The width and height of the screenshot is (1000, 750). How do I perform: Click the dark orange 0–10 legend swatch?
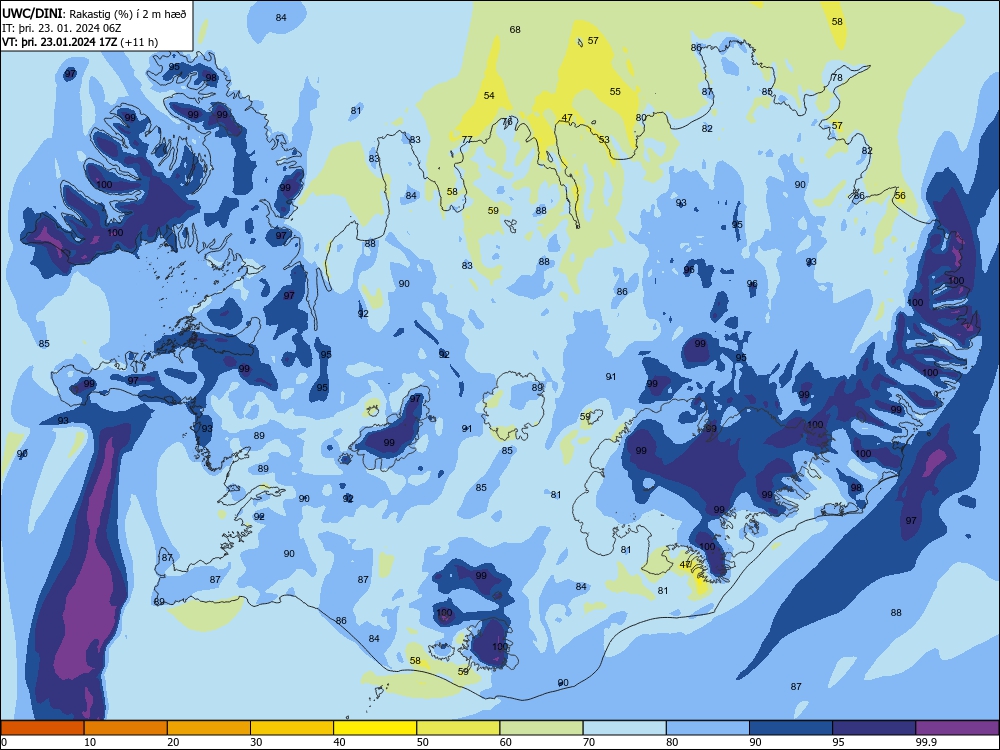coord(42,728)
